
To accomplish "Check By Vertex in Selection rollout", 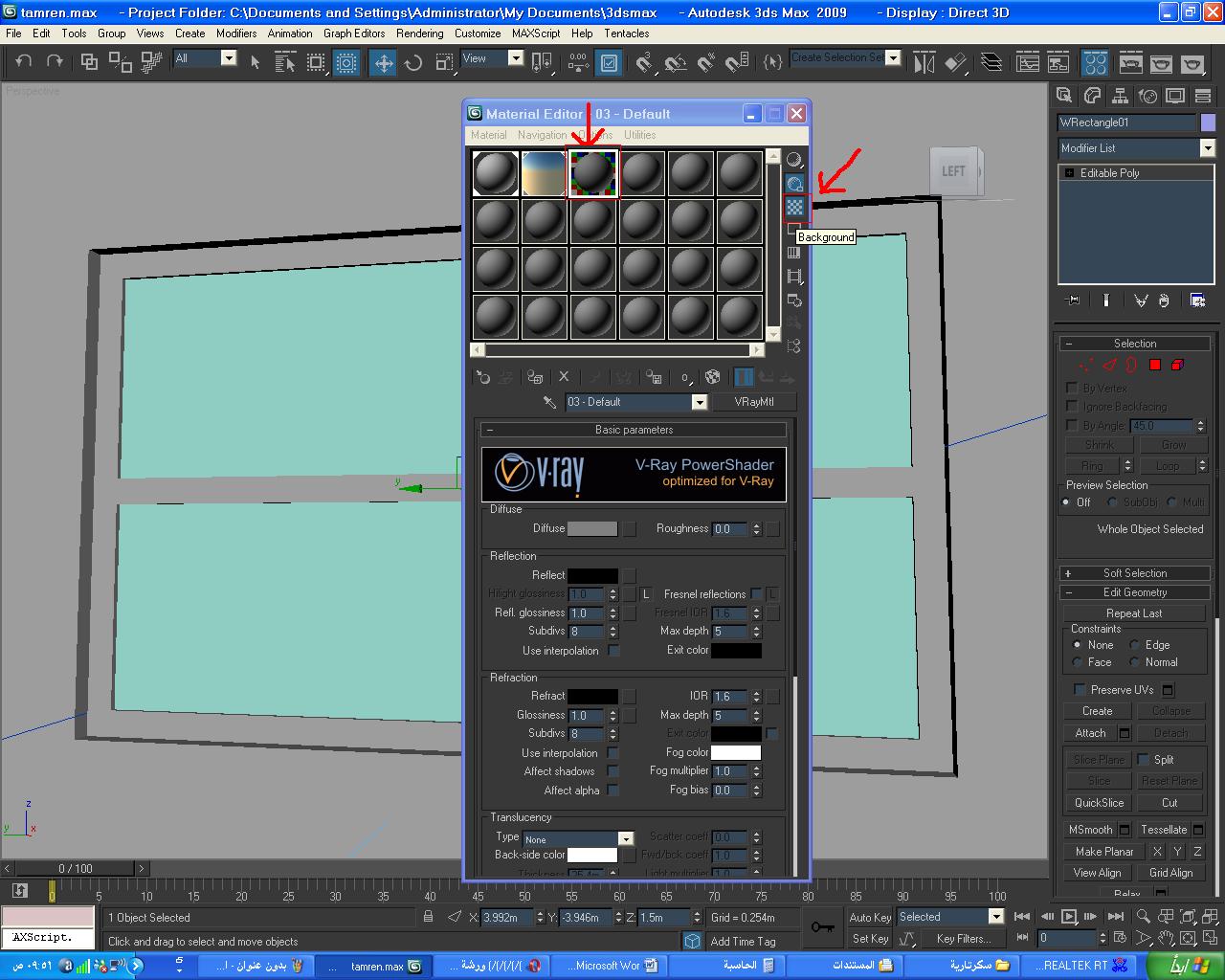I will click(x=1072, y=389).
